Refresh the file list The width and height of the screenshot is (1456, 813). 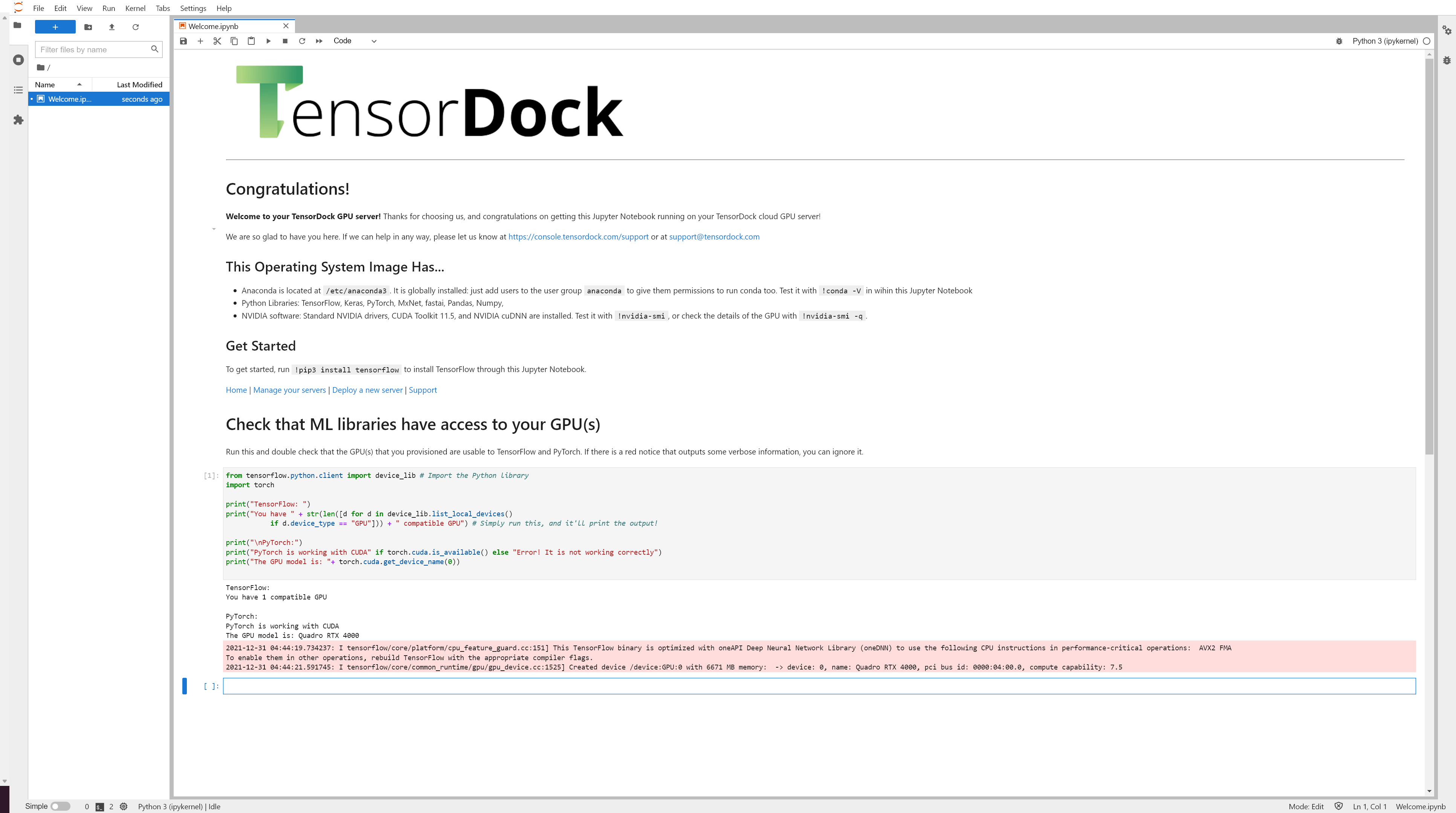(x=136, y=27)
